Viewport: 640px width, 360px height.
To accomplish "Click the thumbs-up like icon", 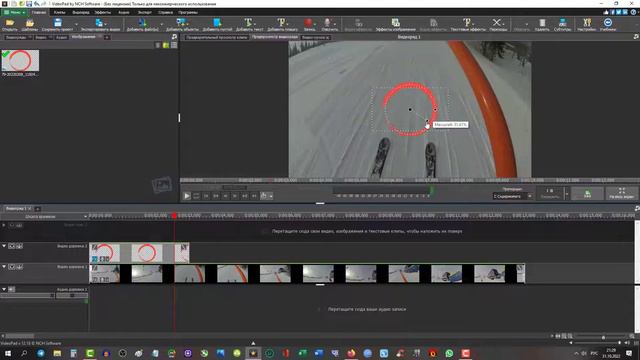I will coord(605,12).
